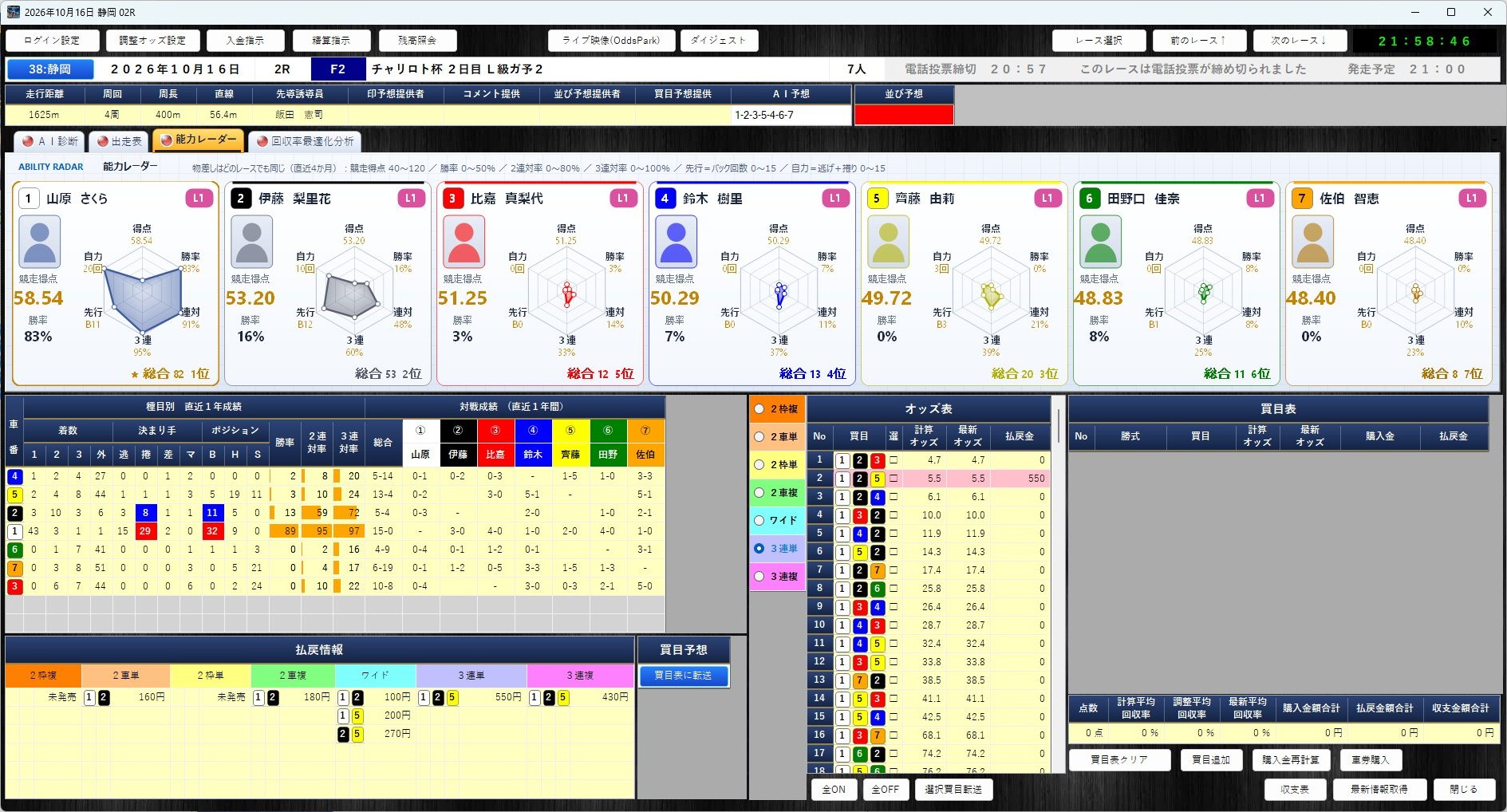The width and height of the screenshot is (1507, 812).
Task: Go to 次のレース
Action: pyautogui.click(x=1299, y=41)
